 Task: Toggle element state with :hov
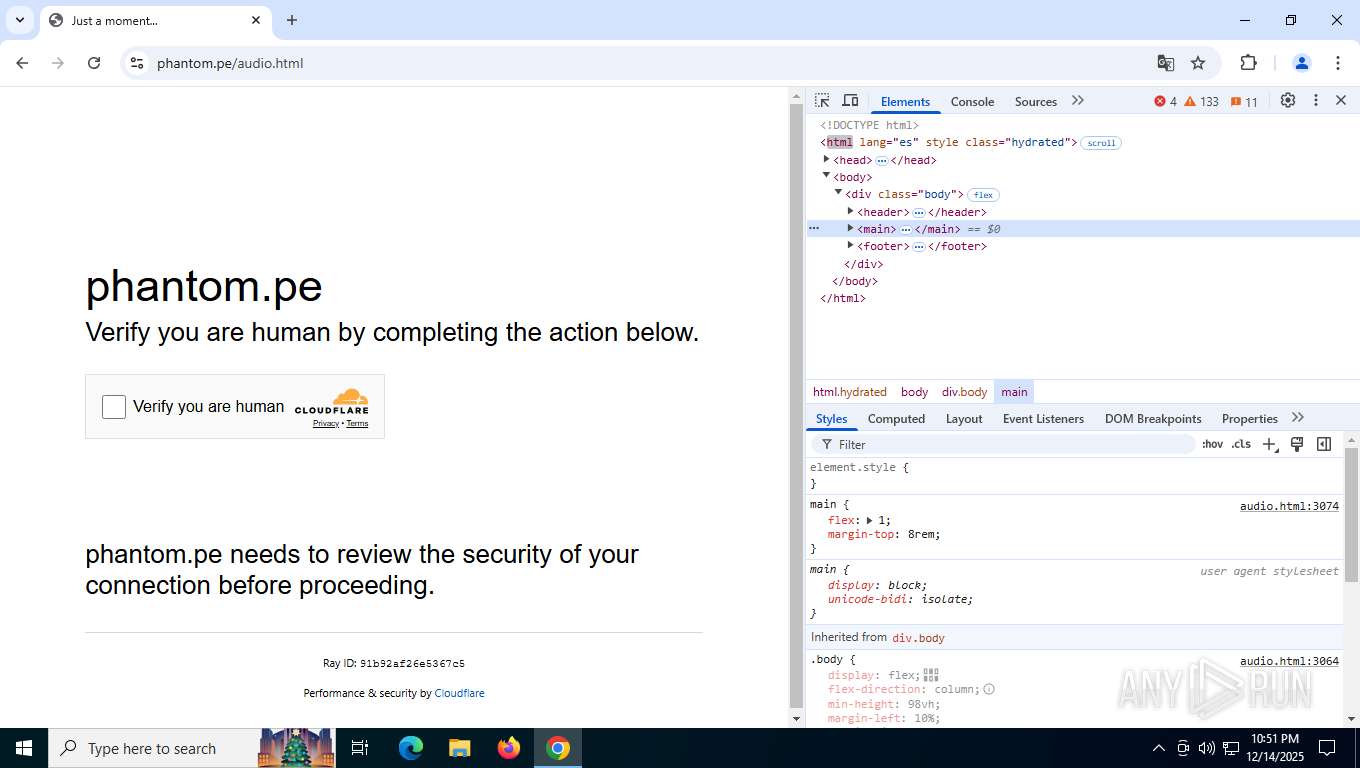[x=1212, y=445]
